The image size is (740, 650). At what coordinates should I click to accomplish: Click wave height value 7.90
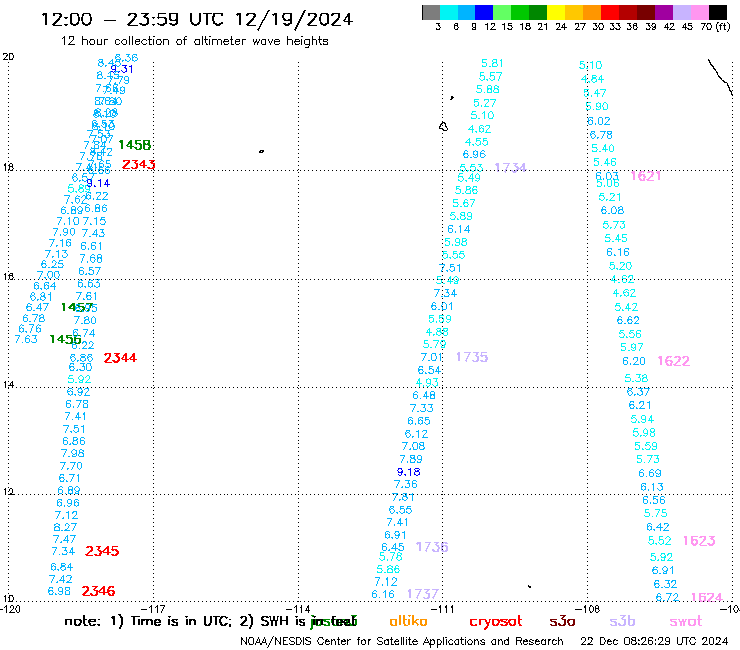(x=64, y=232)
